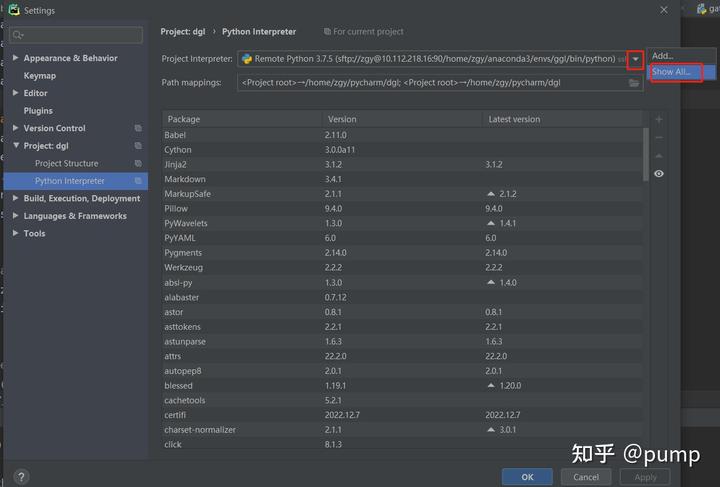Select the attrs package row
Viewport: 720px width, 487px height.
[x=403, y=356]
